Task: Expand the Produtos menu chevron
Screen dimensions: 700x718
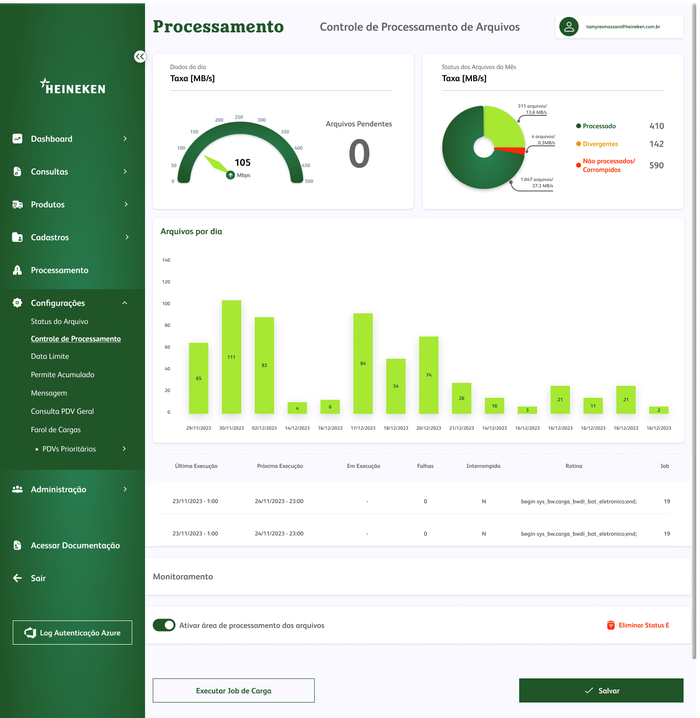Action: [x=126, y=204]
